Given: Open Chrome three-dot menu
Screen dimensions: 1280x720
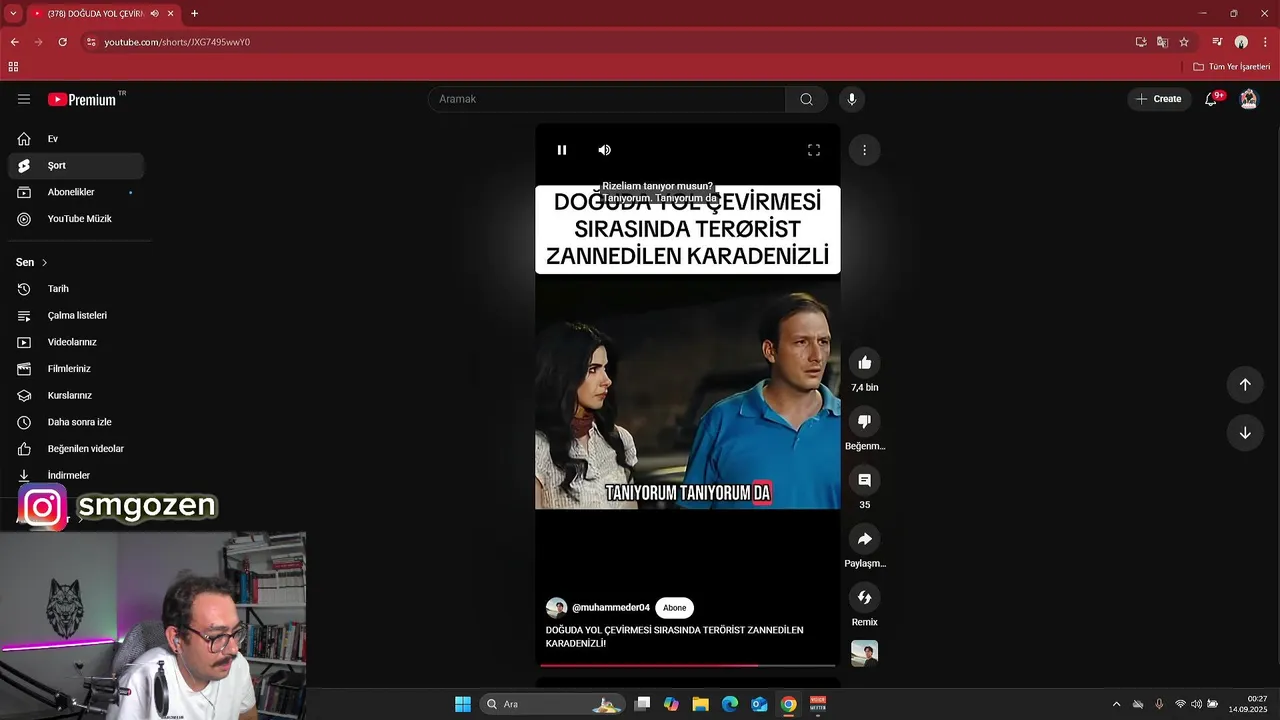Looking at the screenshot, I should [1265, 42].
